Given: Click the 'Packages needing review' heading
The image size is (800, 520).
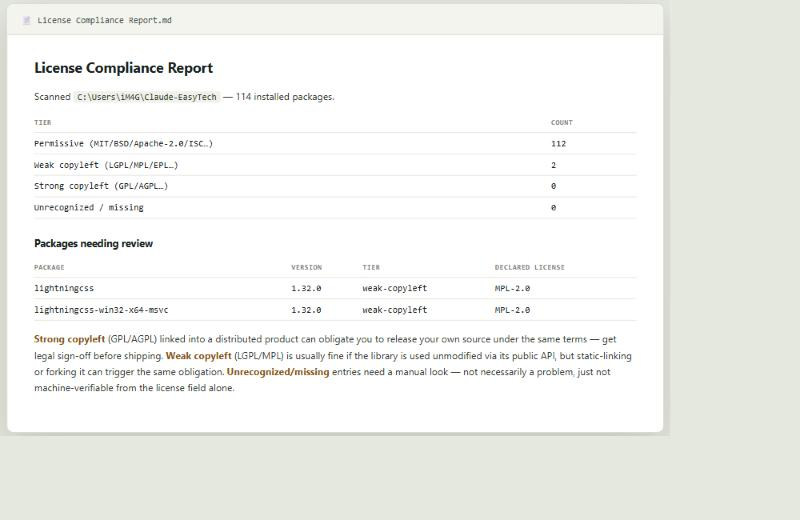Looking at the screenshot, I should tap(93, 243).
